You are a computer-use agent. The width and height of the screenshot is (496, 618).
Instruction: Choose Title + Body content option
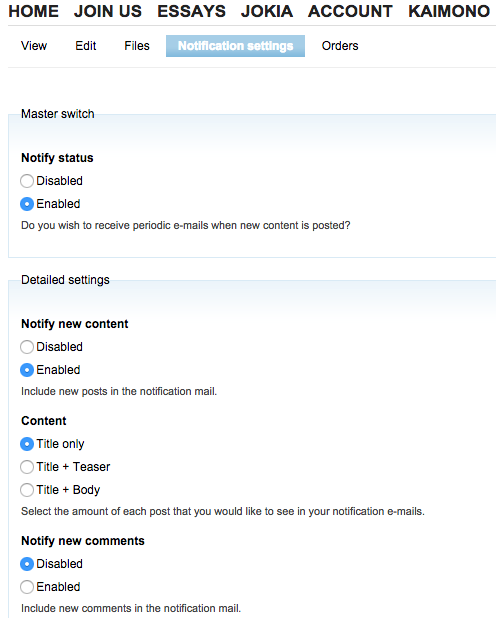[x=27, y=490]
